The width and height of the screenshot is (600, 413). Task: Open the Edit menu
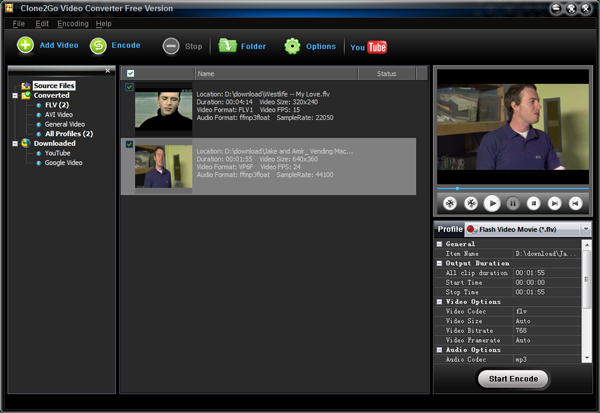pos(42,24)
